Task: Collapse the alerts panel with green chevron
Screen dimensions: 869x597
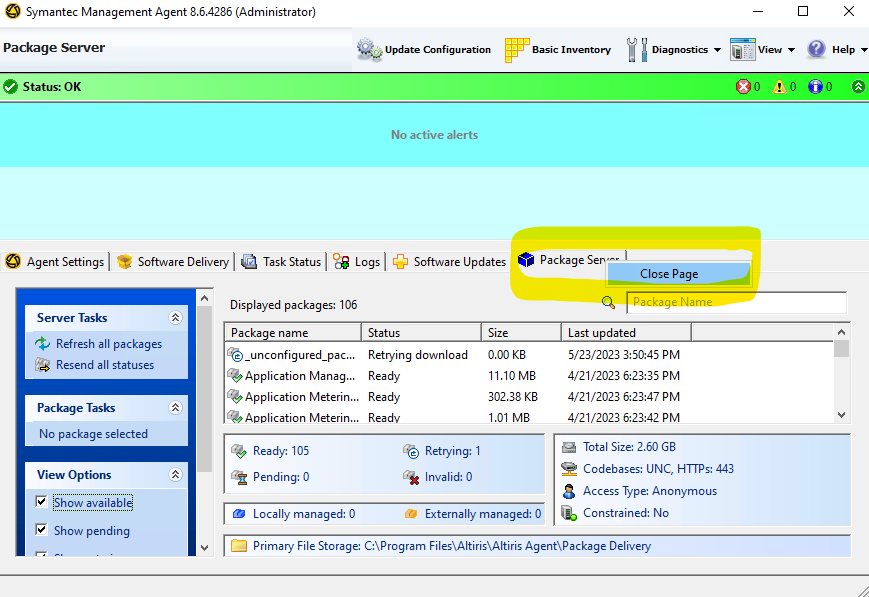Action: (x=858, y=87)
